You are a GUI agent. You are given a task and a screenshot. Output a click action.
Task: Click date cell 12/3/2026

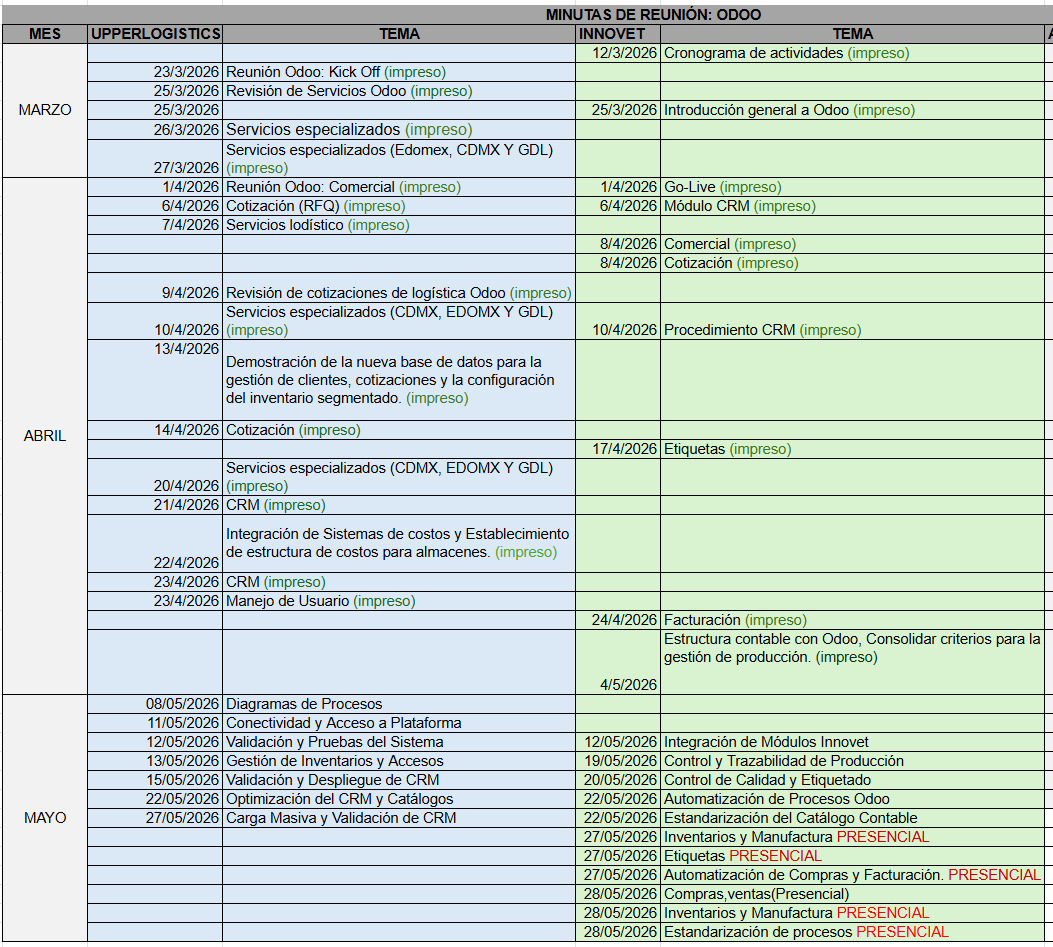coord(618,54)
